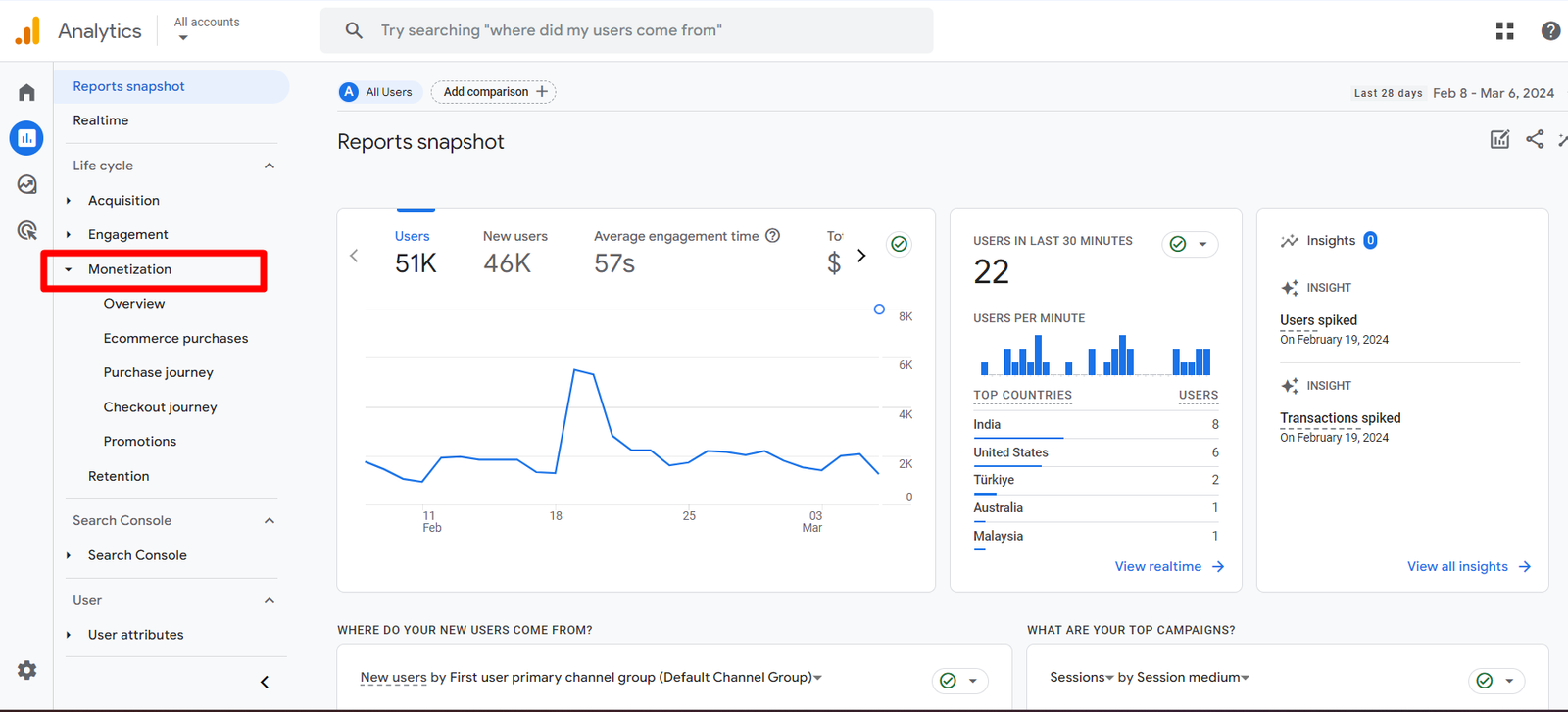Image resolution: width=1568 pixels, height=712 pixels.
Task: Open the Advertising icon in left rail
Action: tap(26, 230)
